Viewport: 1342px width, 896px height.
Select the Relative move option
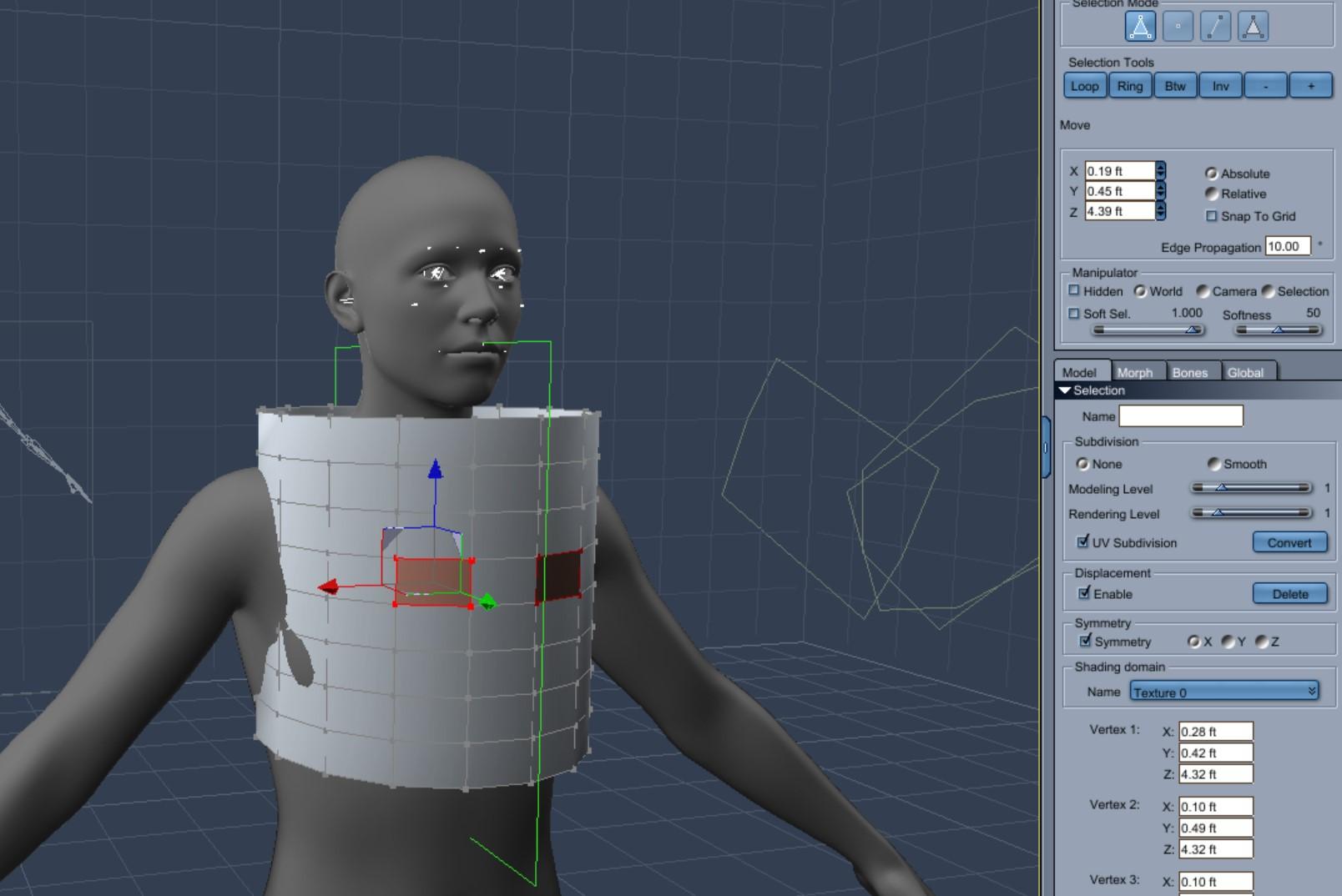click(1211, 194)
